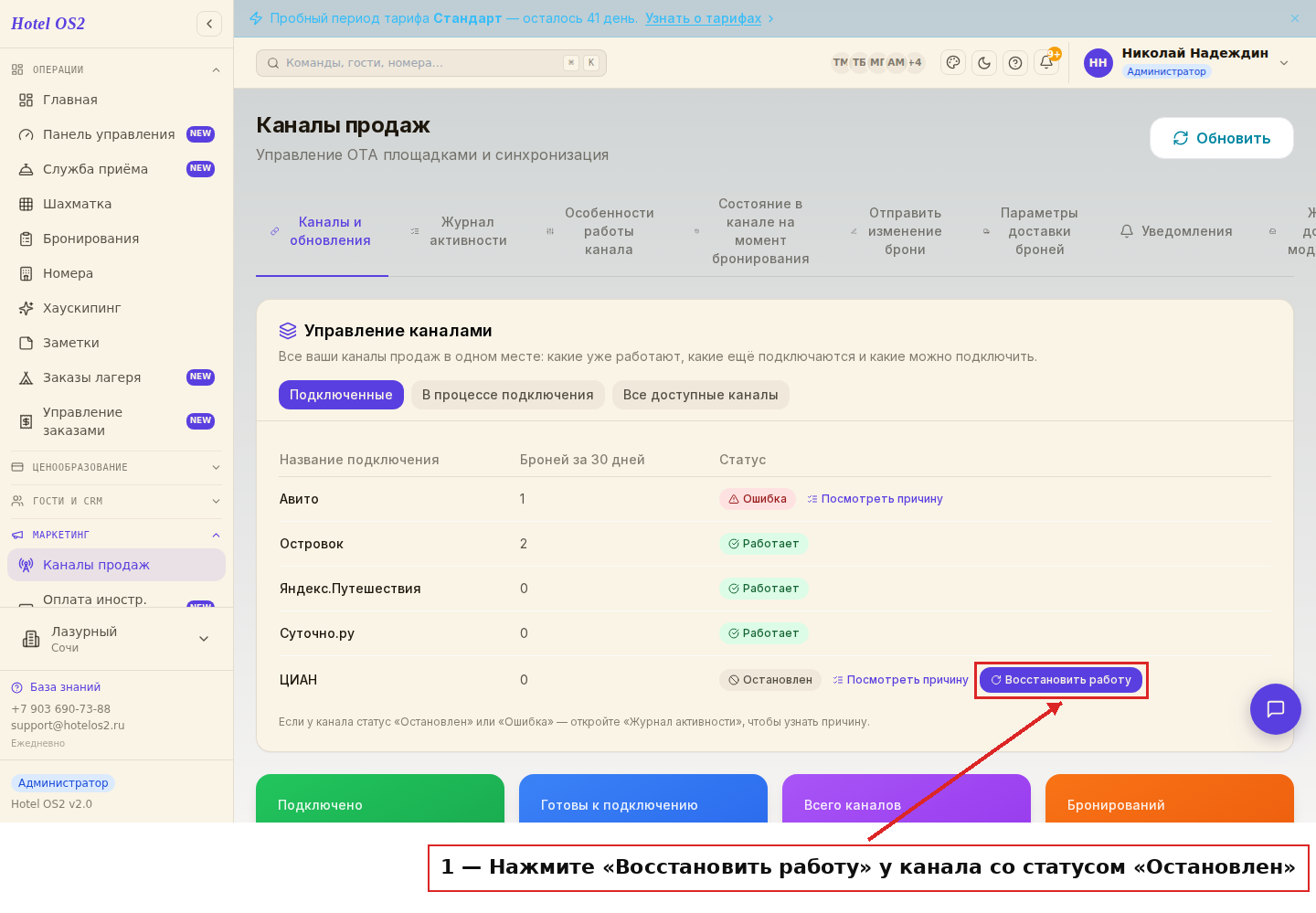
Task: Collapse the sidebar with the chevron button
Action: (209, 24)
